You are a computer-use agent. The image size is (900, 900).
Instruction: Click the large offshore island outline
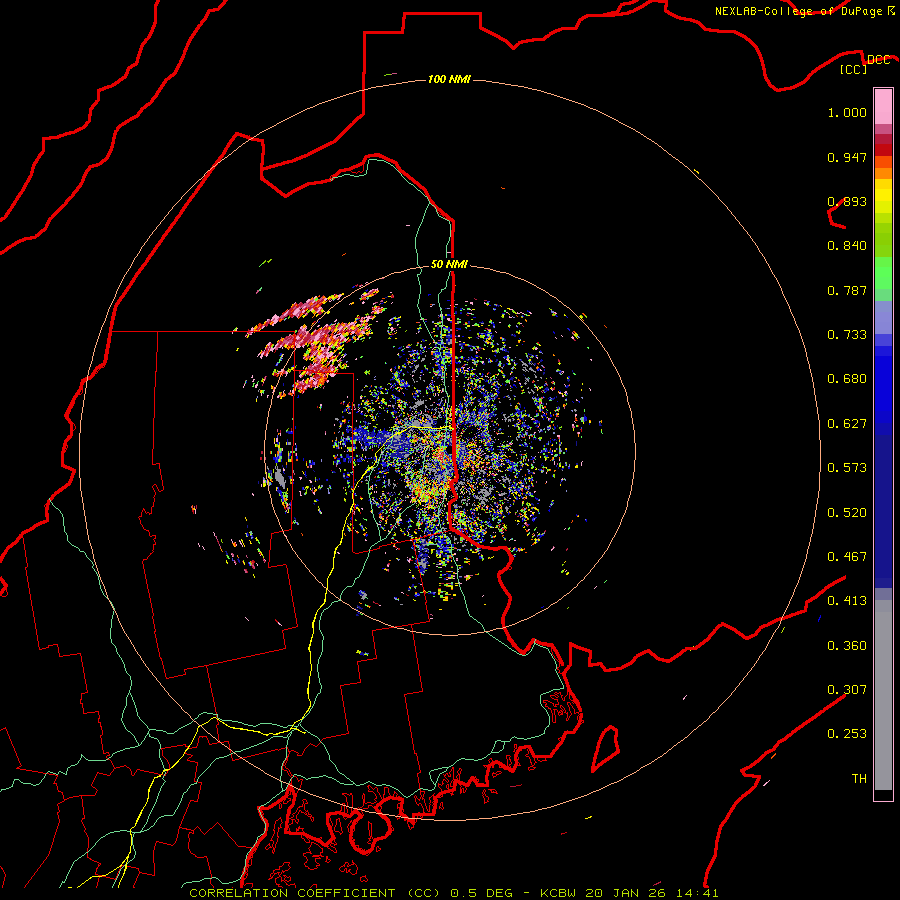[606, 748]
